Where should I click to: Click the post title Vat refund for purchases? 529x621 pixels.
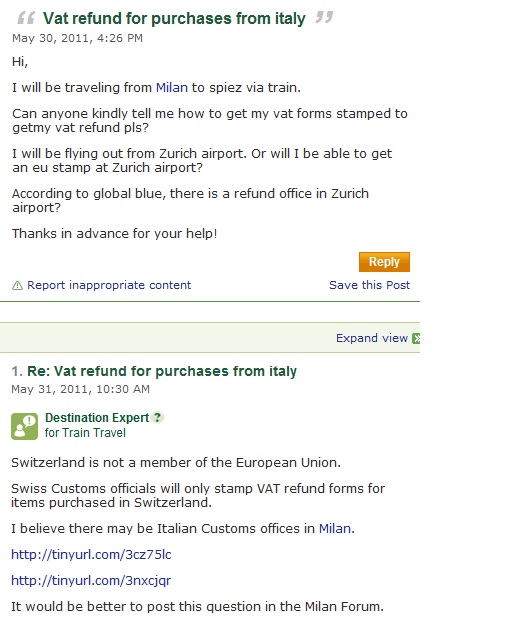[x=174, y=19]
